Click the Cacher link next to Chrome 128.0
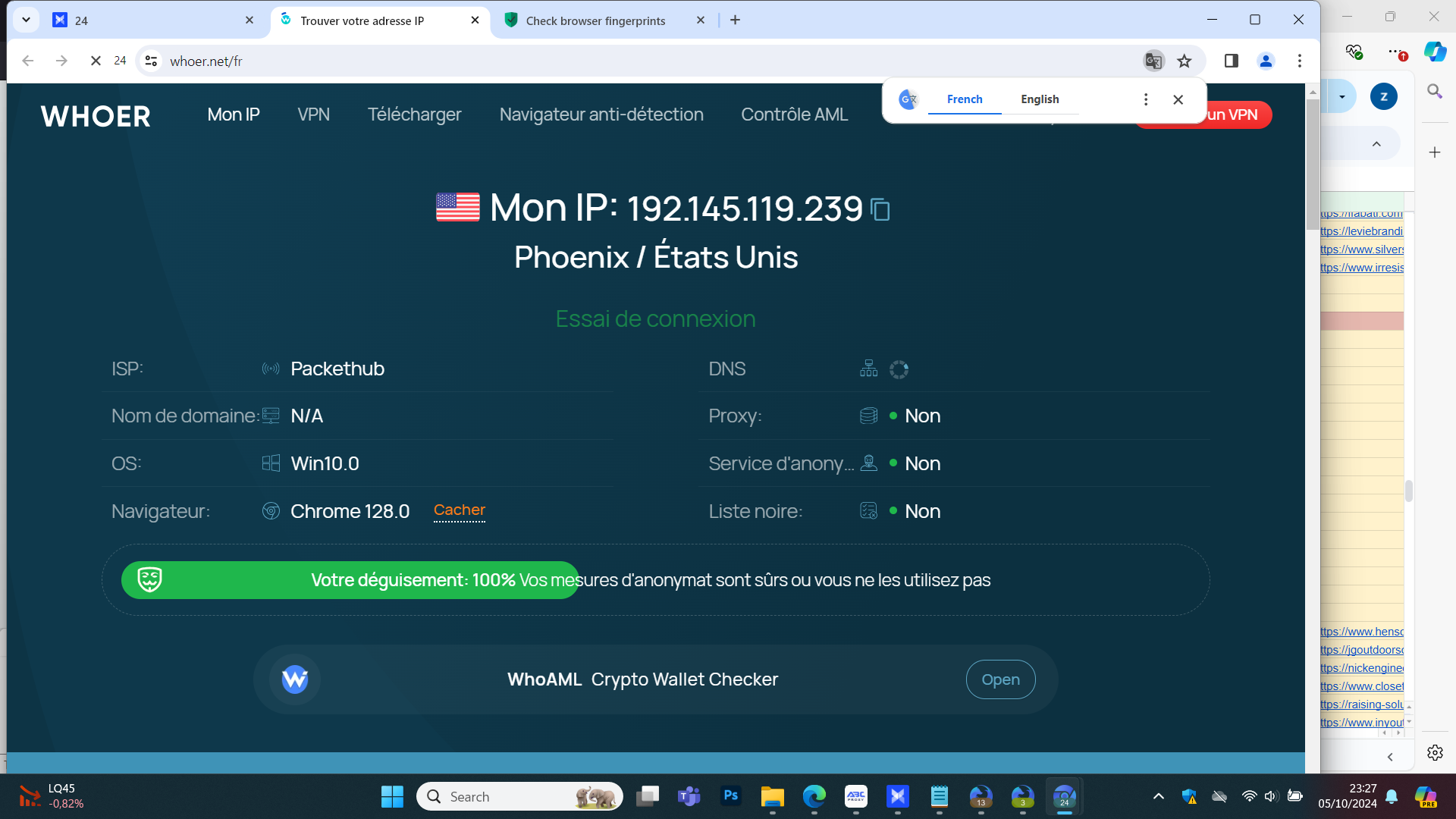 pyautogui.click(x=459, y=510)
